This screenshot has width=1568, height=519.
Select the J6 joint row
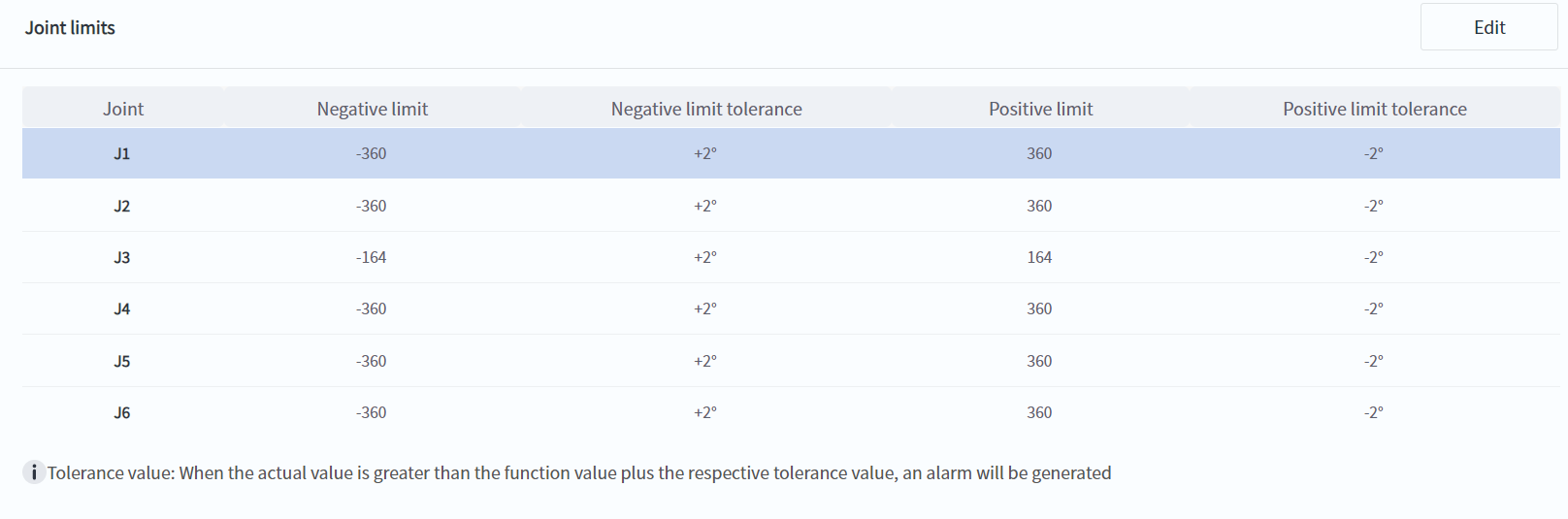coord(122,412)
